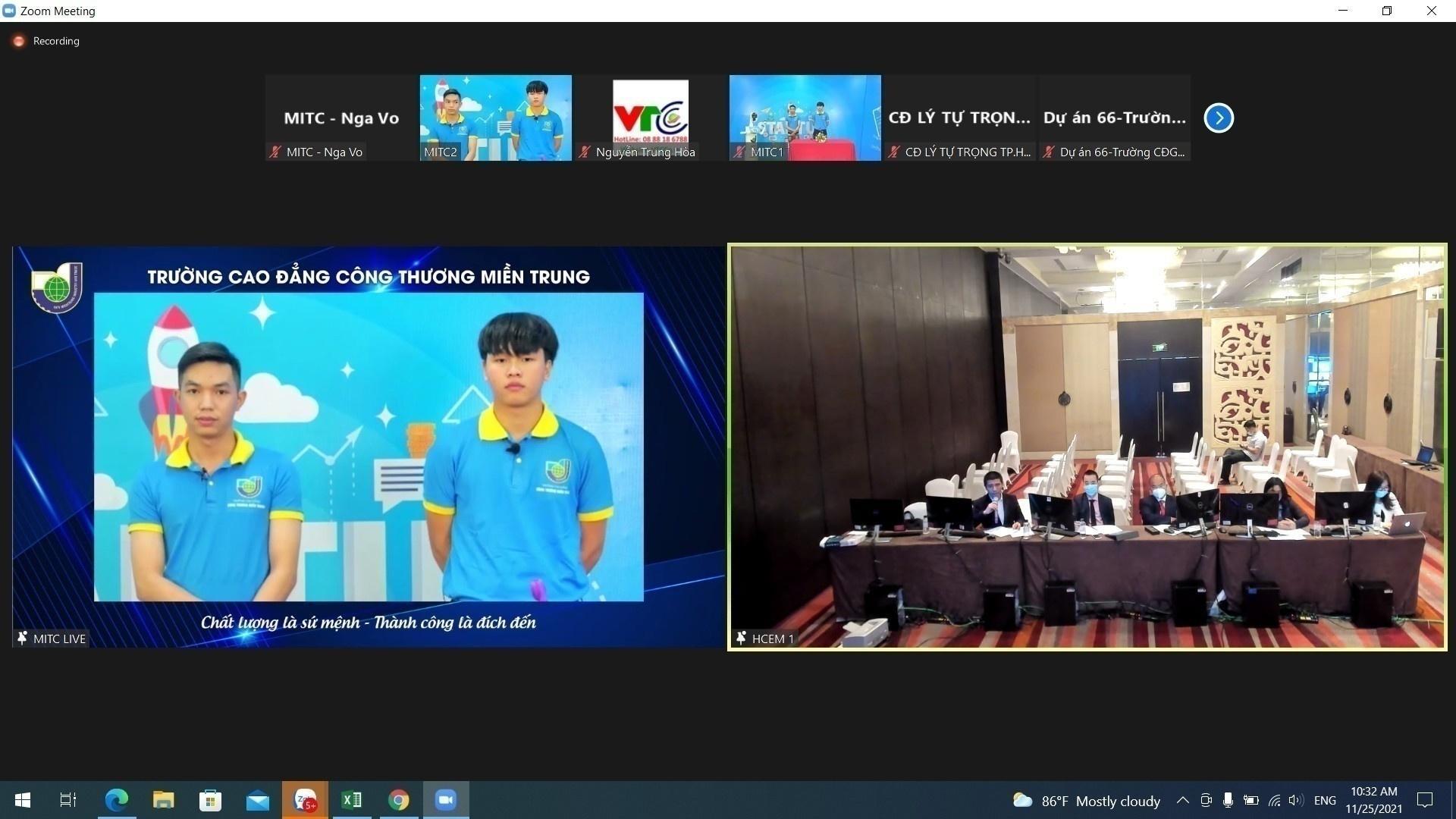Expand hidden system tray icons chevron

pyautogui.click(x=1182, y=800)
